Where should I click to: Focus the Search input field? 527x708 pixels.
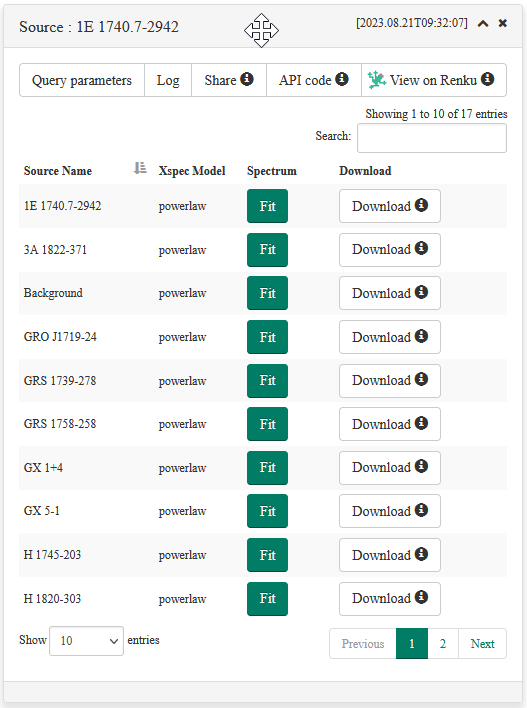432,138
